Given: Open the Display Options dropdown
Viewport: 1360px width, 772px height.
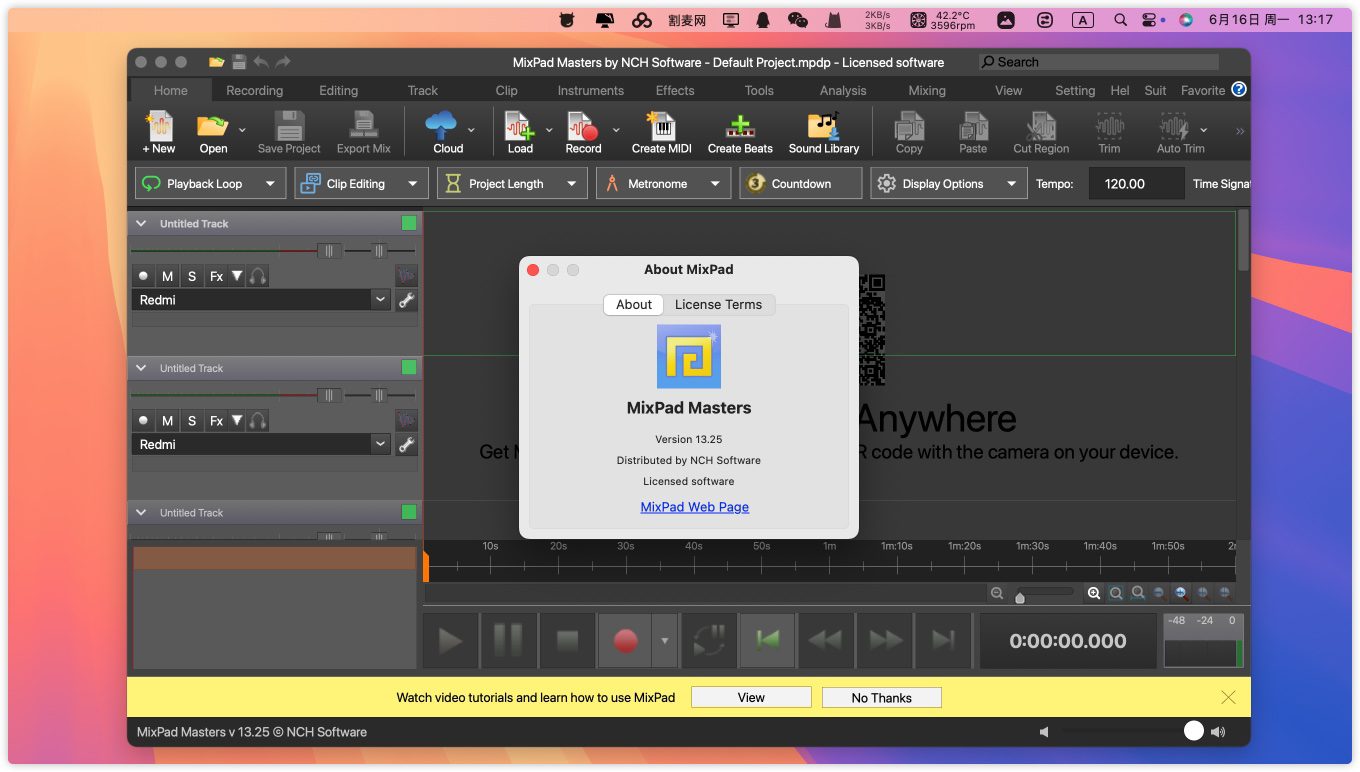Looking at the screenshot, I should point(1011,184).
